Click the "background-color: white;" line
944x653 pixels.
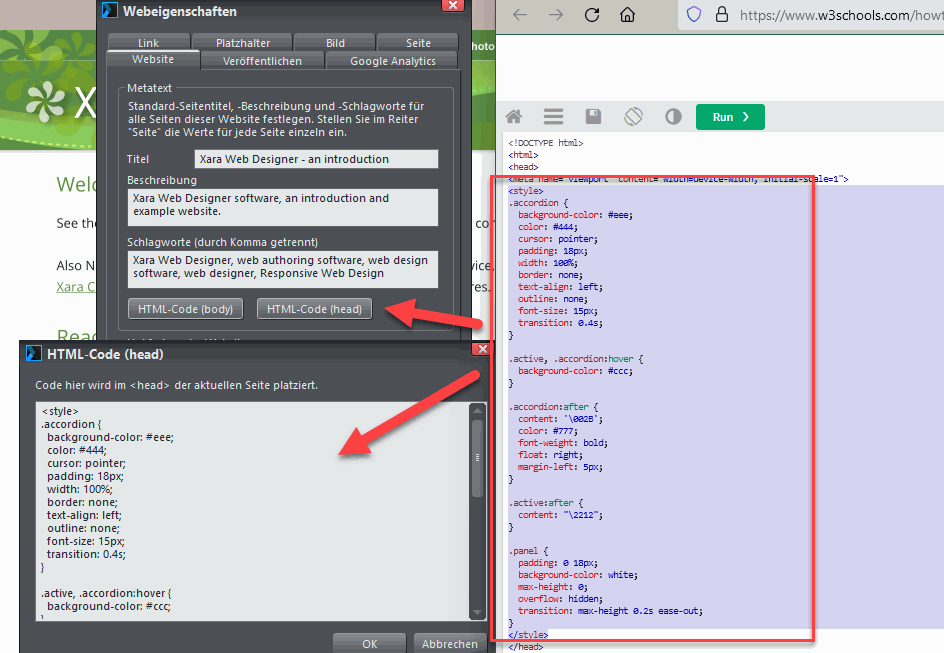click(x=578, y=575)
